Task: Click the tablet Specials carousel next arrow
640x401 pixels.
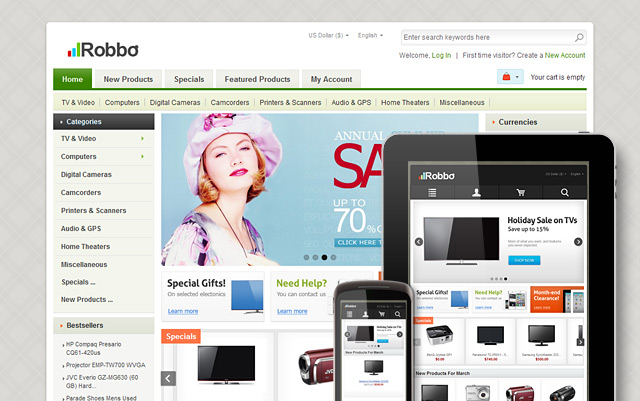Action: [x=580, y=342]
